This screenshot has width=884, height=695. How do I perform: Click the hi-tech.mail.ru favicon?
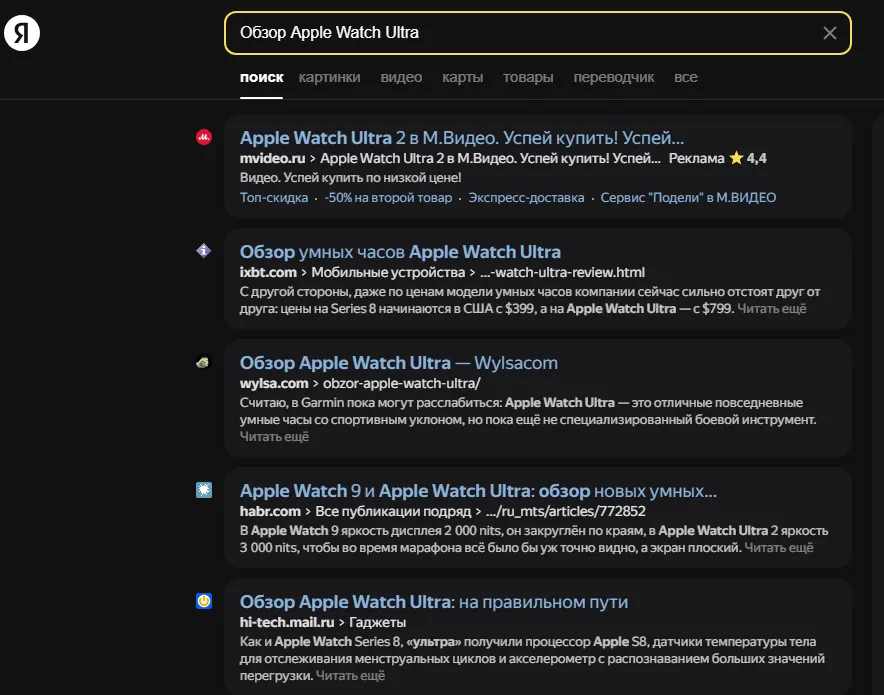pyautogui.click(x=204, y=601)
